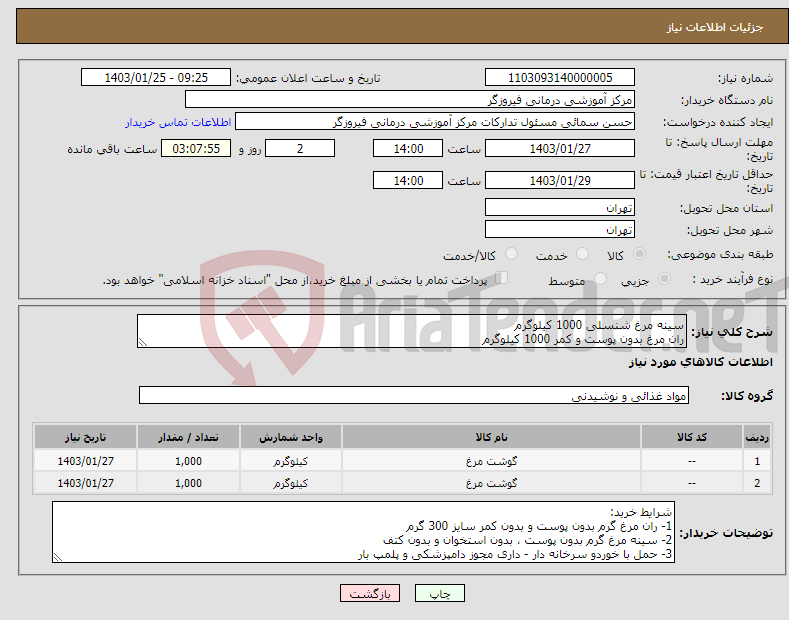Click the تاریخ نیاز column header
789x620 pixels.
click(x=86, y=437)
